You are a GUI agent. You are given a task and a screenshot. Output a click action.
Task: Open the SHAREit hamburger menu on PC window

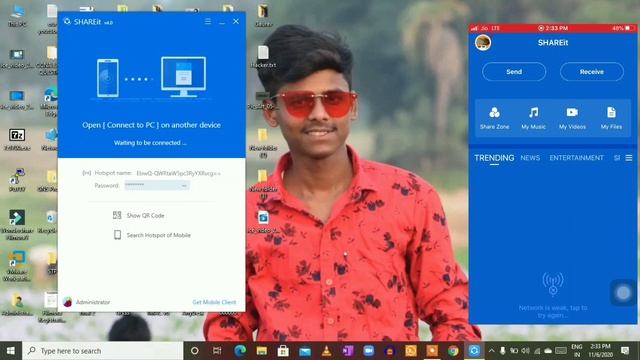point(208,21)
